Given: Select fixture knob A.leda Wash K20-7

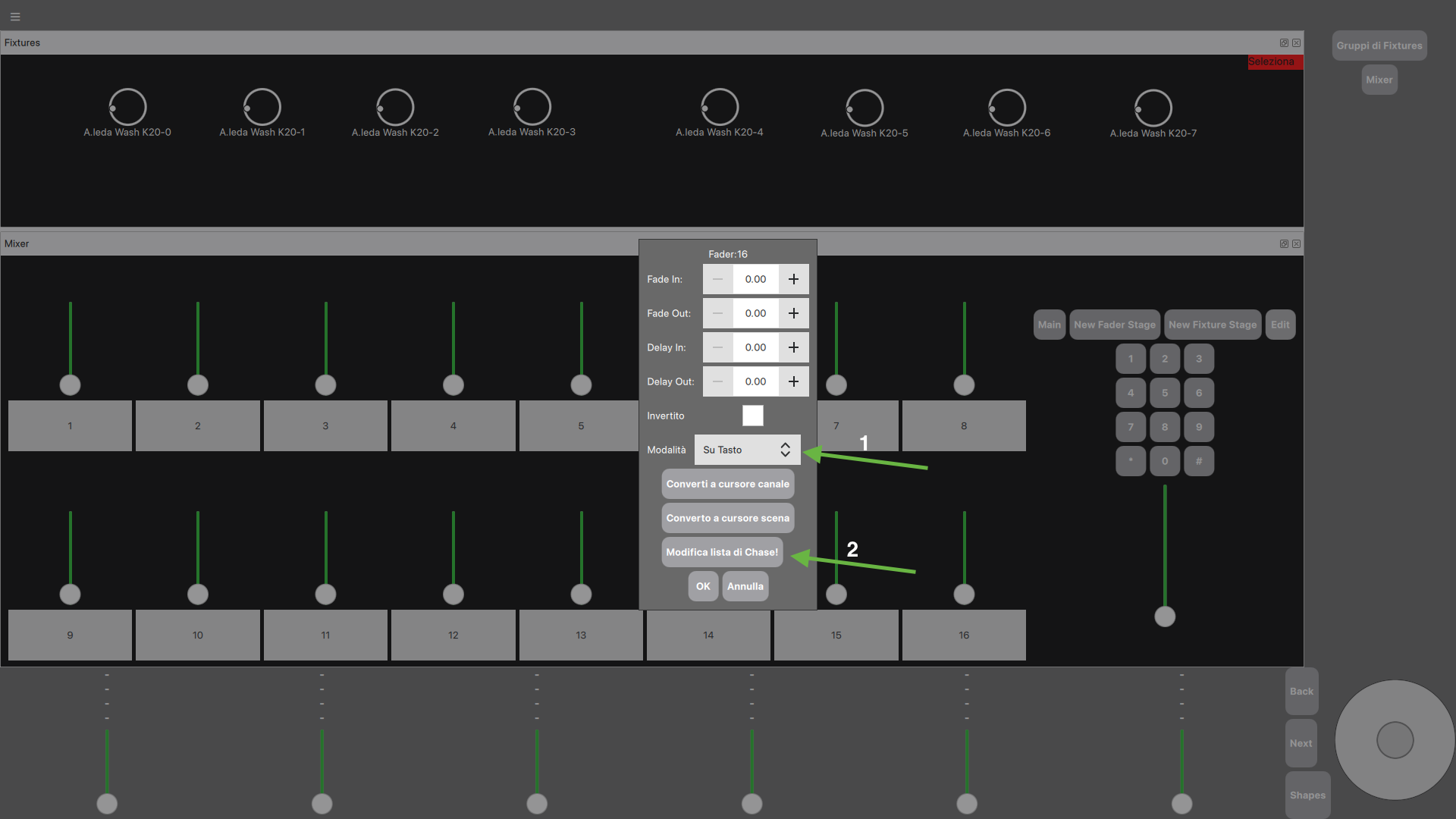Looking at the screenshot, I should tap(1153, 108).
